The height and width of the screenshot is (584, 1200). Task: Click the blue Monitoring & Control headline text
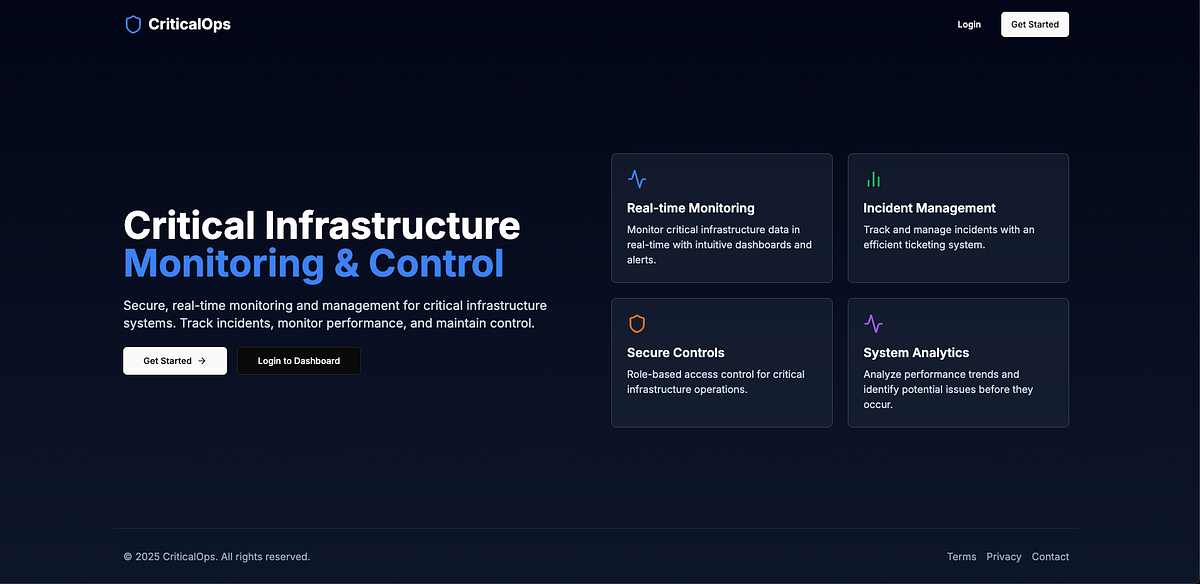313,263
